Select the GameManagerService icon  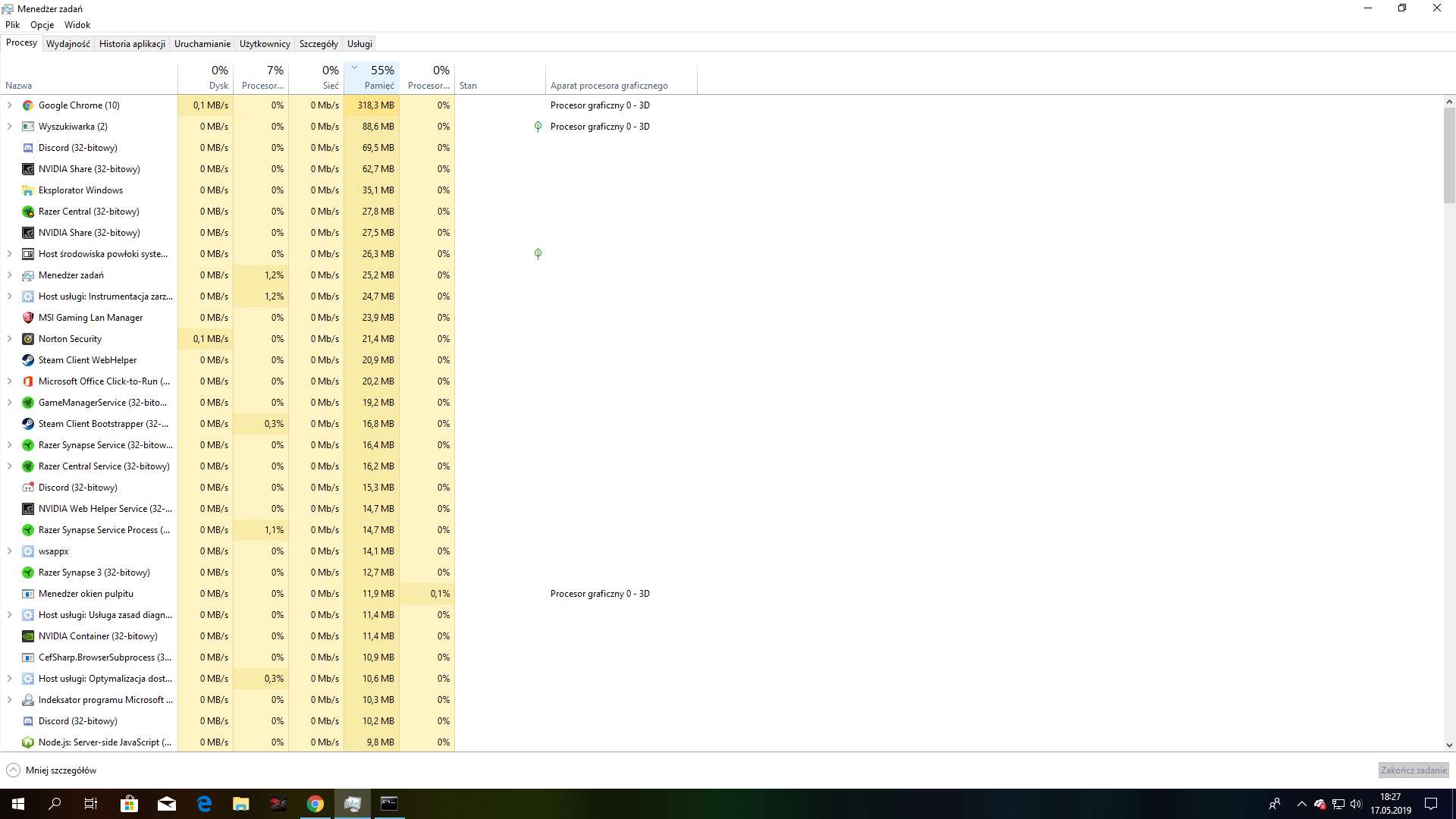tap(28, 403)
